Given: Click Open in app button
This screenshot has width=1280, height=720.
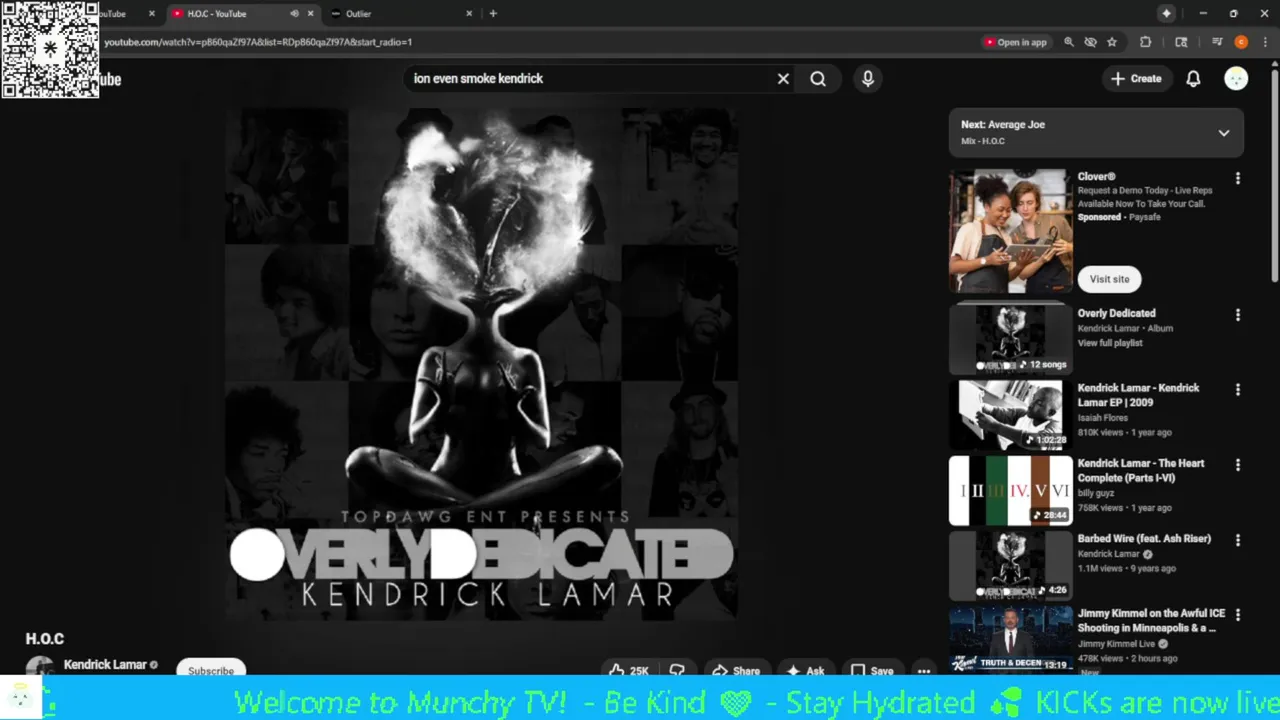Looking at the screenshot, I should point(1015,42).
